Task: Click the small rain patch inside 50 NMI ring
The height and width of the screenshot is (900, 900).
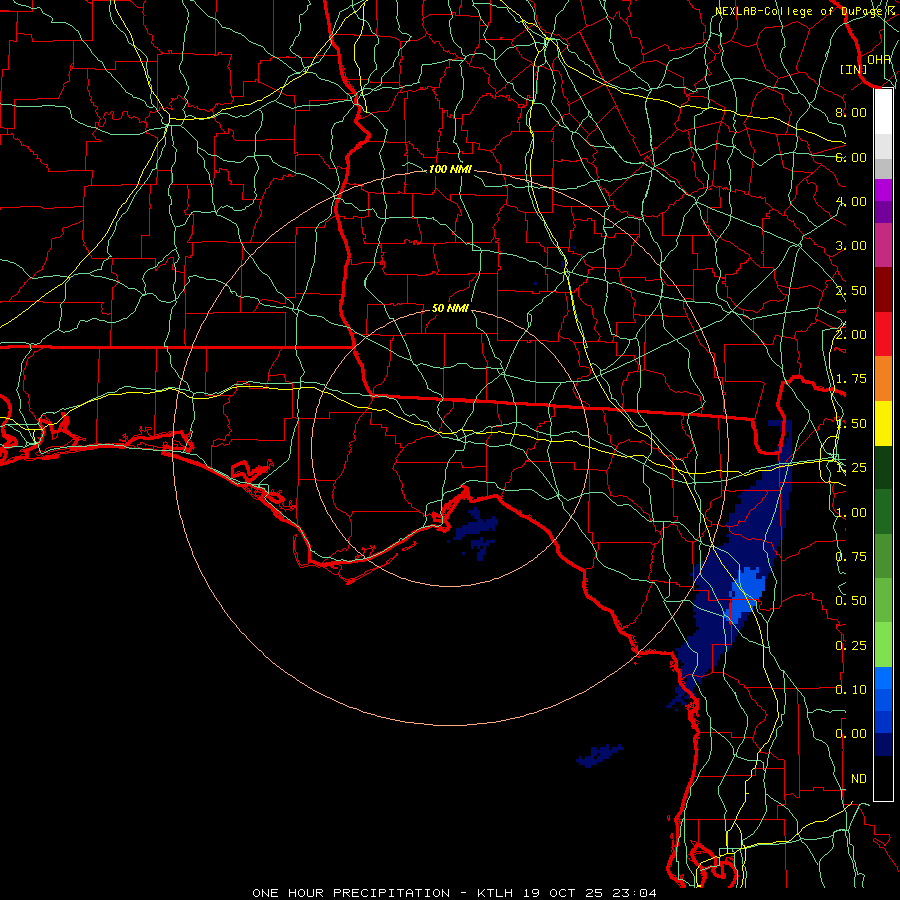Action: click(x=476, y=533)
